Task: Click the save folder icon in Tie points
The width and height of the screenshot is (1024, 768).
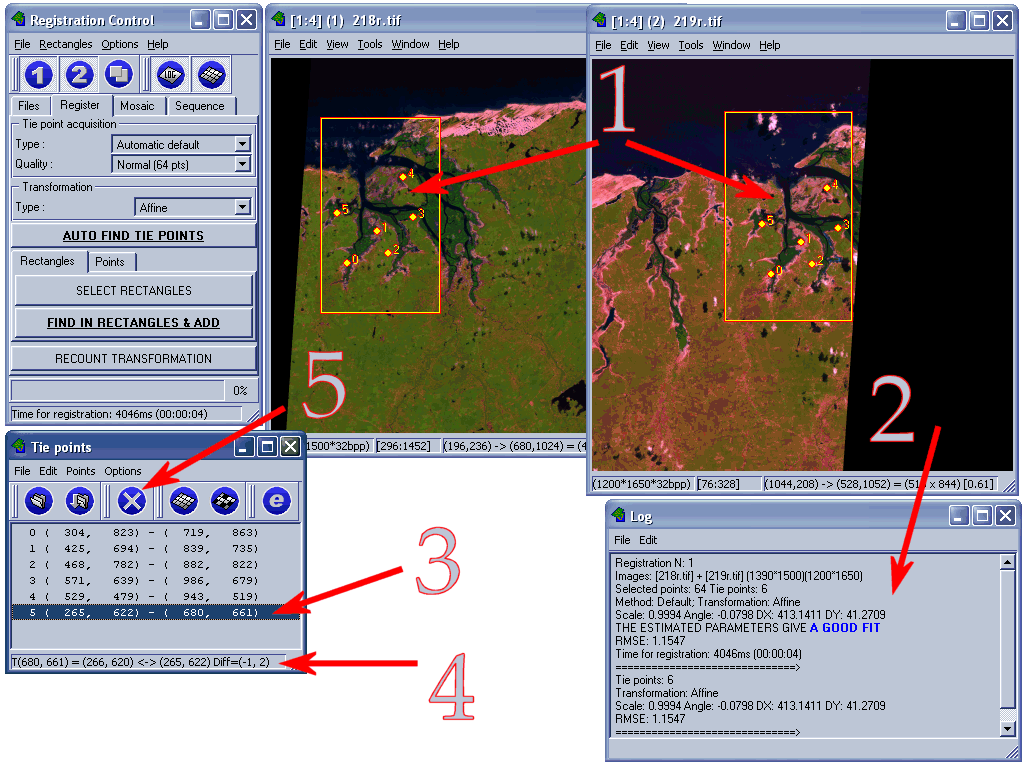Action: [x=79, y=500]
